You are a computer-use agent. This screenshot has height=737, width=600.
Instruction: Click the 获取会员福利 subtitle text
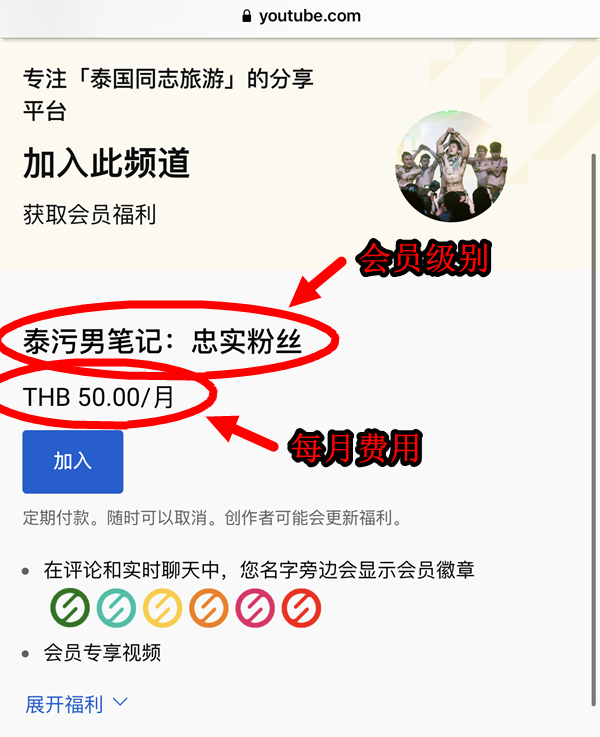click(x=89, y=215)
